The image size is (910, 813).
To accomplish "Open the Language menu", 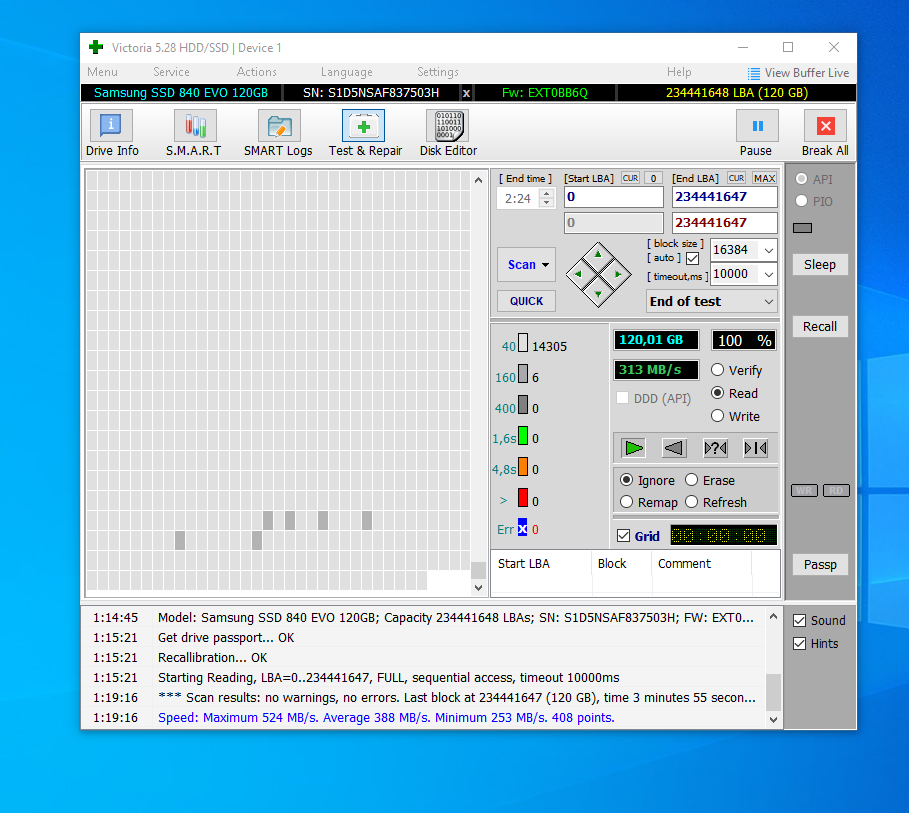I will pyautogui.click(x=346, y=72).
